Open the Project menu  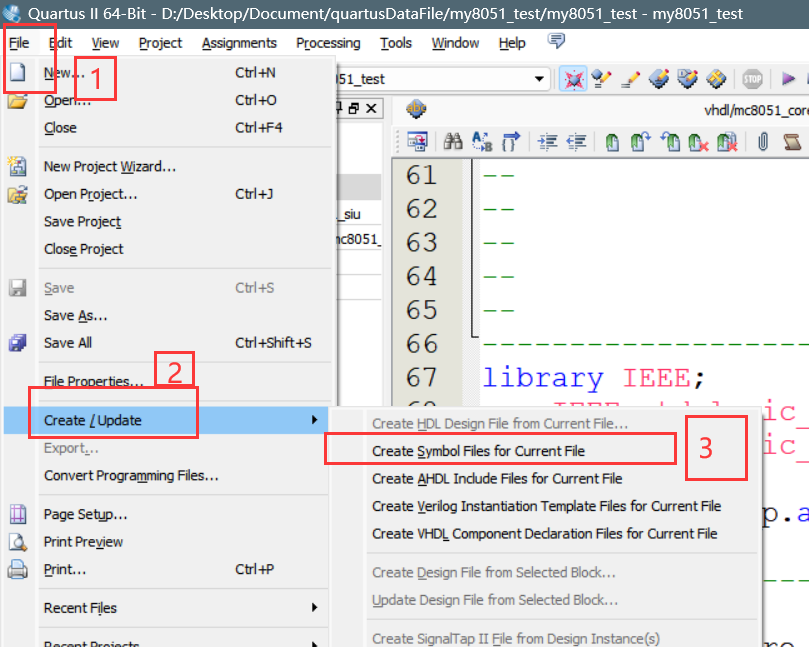pyautogui.click(x=160, y=43)
